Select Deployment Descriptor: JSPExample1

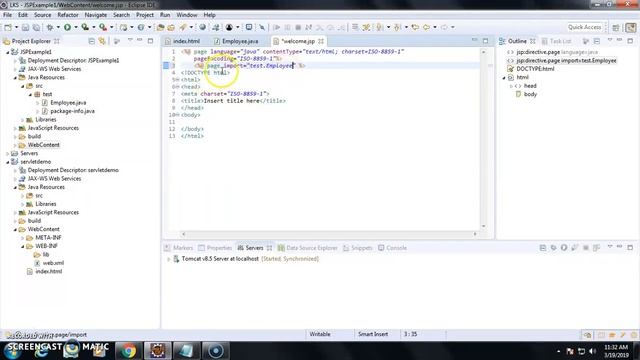[x=73, y=60]
